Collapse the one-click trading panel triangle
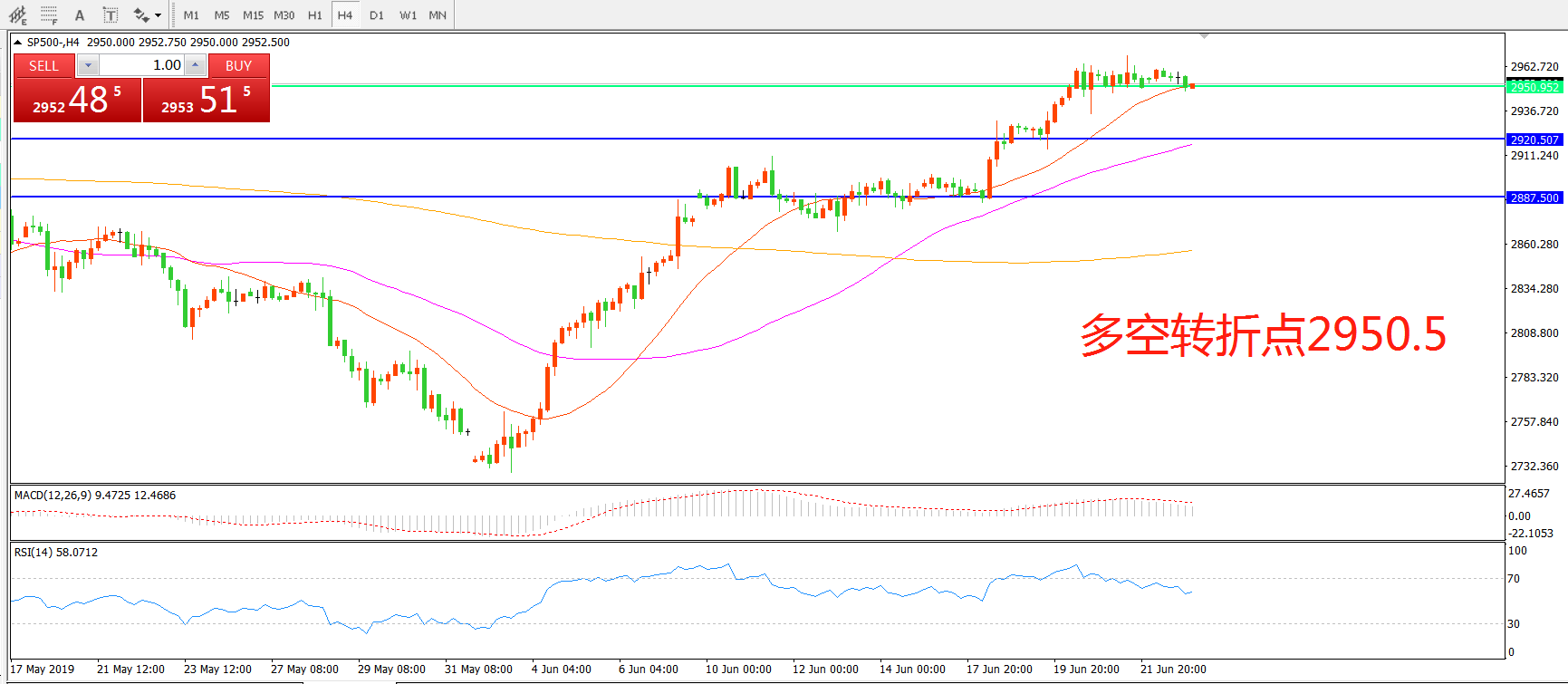 pos(17,43)
